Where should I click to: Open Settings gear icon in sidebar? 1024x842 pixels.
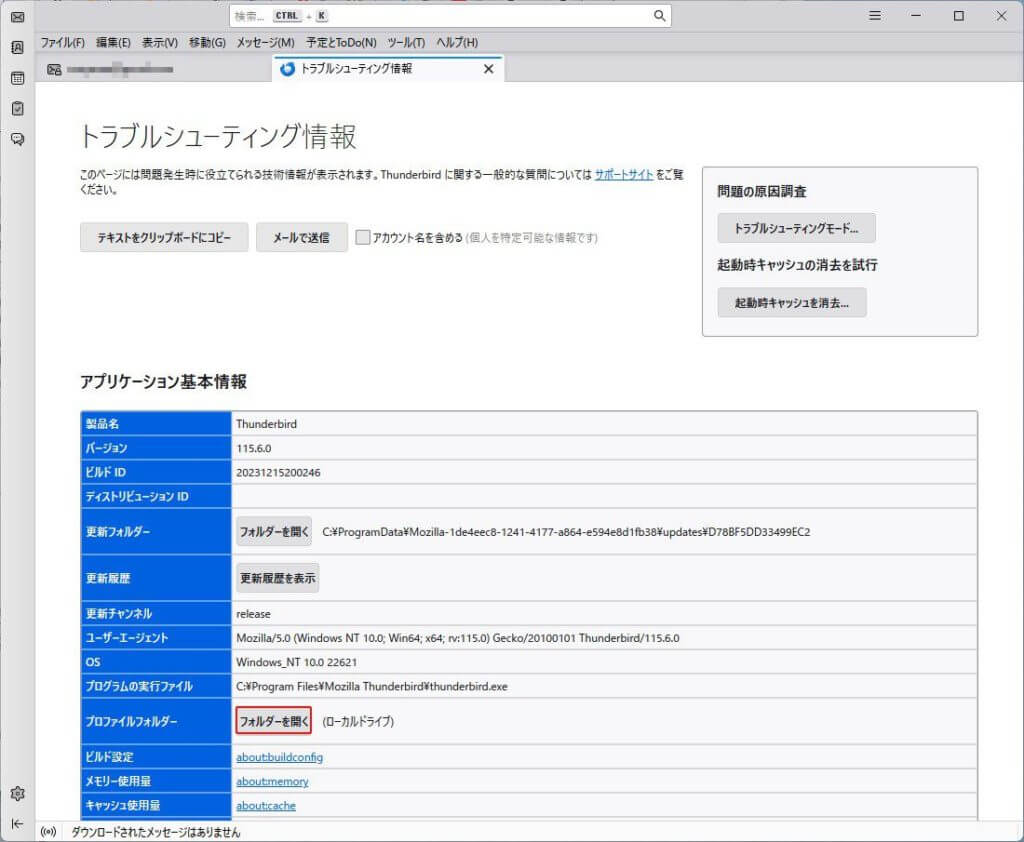tap(17, 794)
